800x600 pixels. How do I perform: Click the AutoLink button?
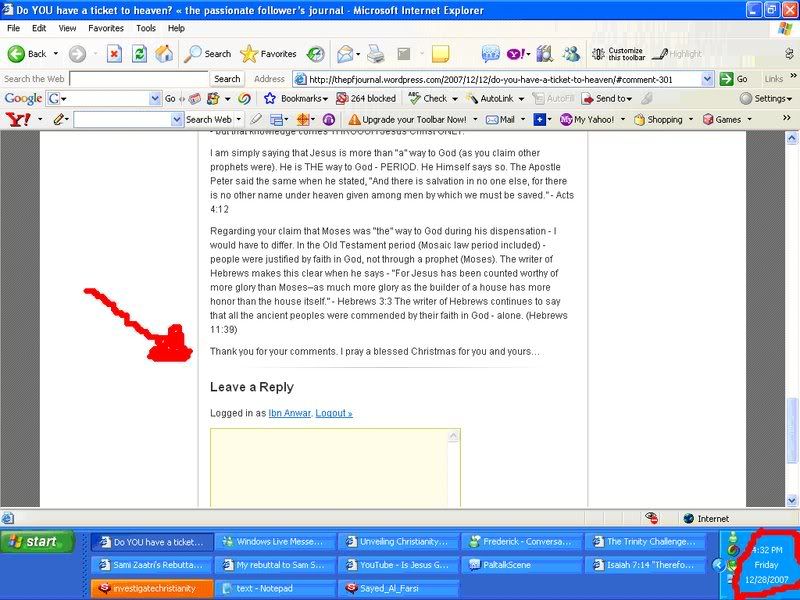point(490,98)
